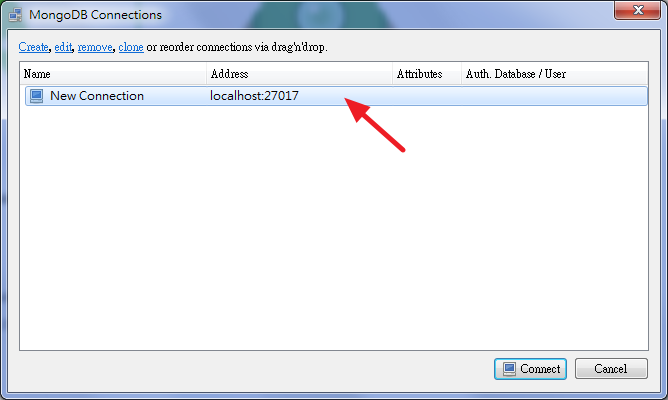668x400 pixels.
Task: Select the New Connection entry name
Action: pyautogui.click(x=97, y=96)
